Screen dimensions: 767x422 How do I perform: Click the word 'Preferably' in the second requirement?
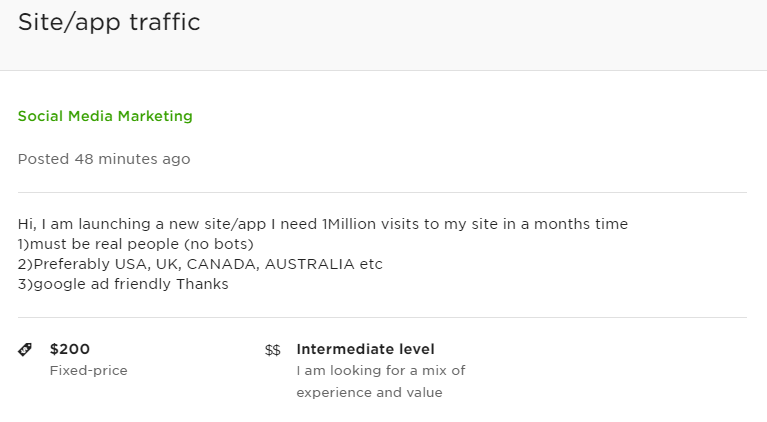point(67,264)
